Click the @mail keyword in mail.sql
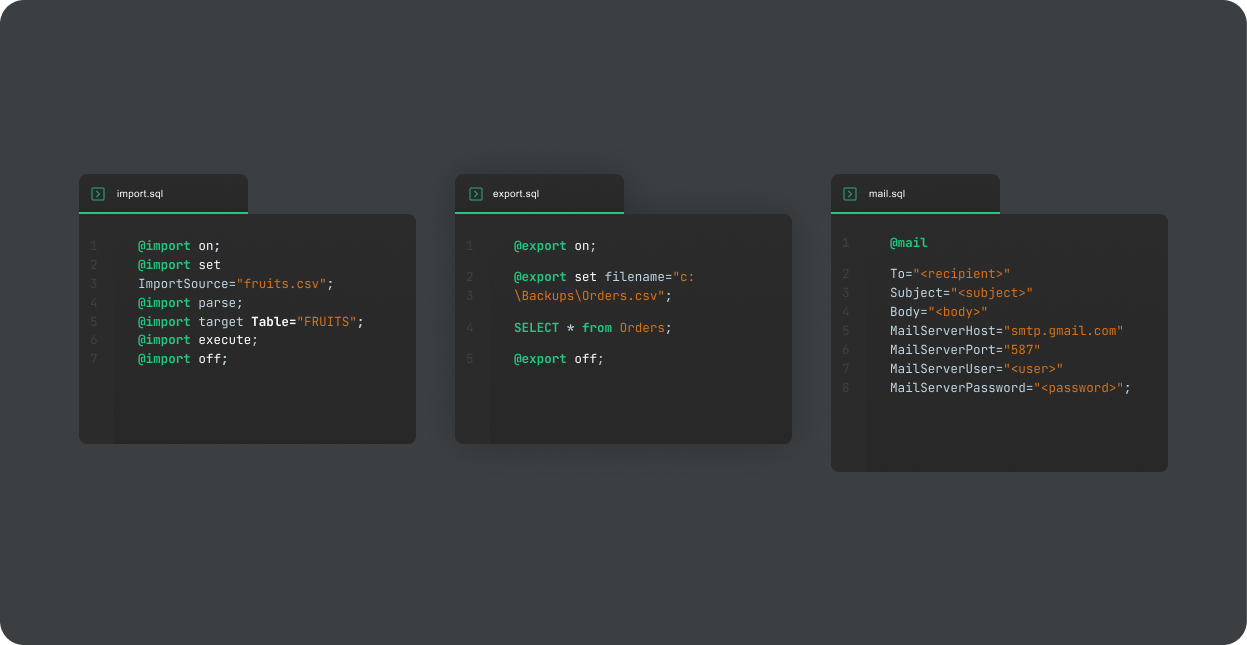 point(910,242)
